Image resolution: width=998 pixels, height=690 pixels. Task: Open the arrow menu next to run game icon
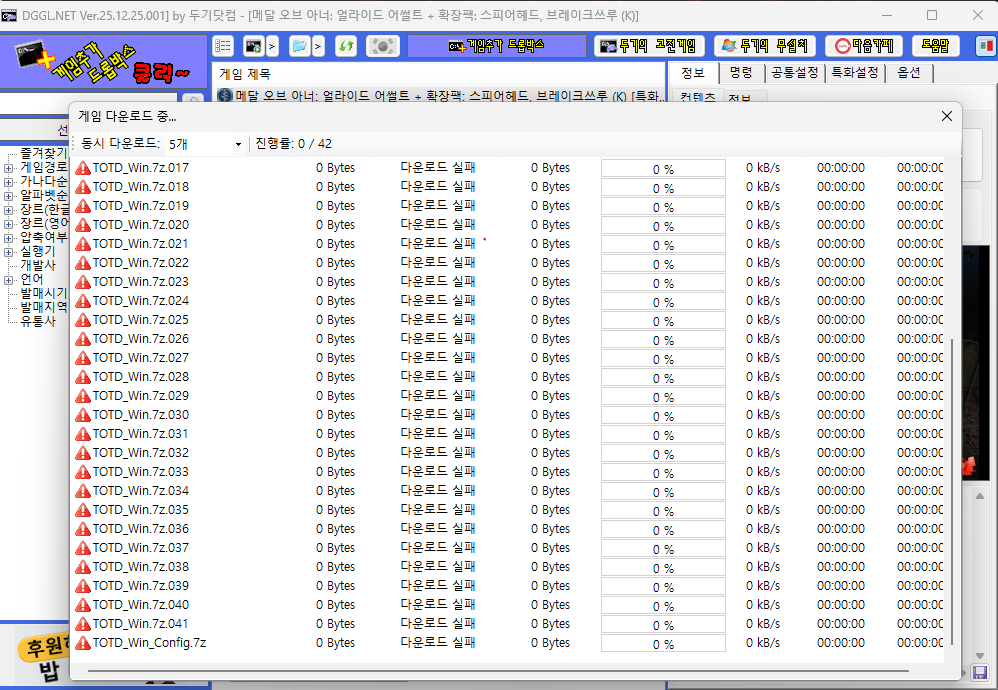[272, 46]
